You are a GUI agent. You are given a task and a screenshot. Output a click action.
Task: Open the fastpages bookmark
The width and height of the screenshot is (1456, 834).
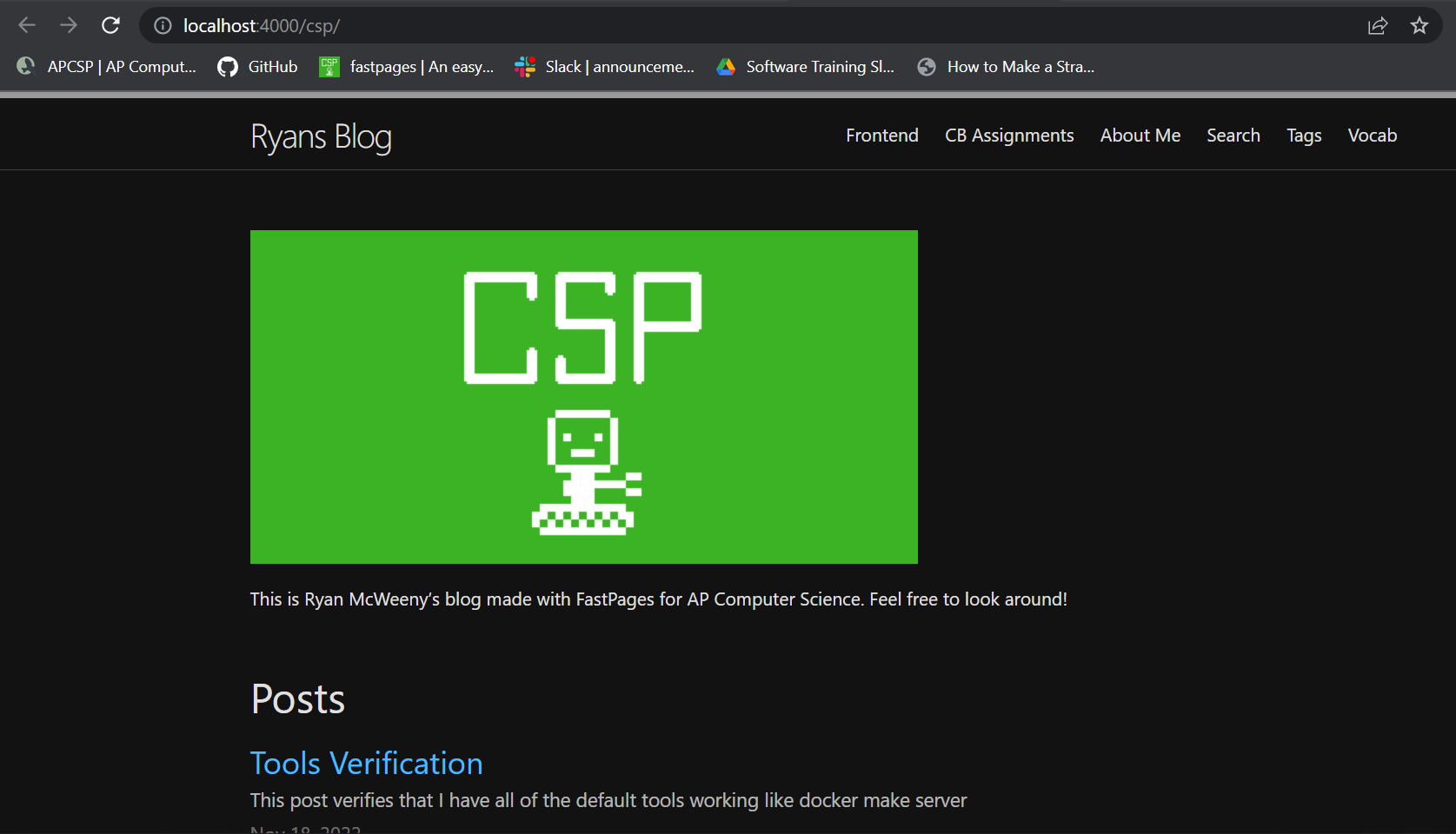407,67
